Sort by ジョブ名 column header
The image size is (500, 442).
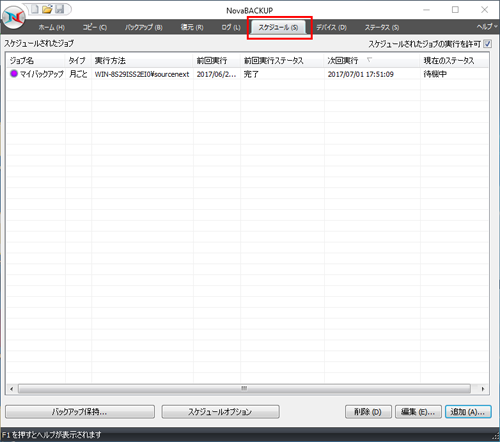click(36, 60)
